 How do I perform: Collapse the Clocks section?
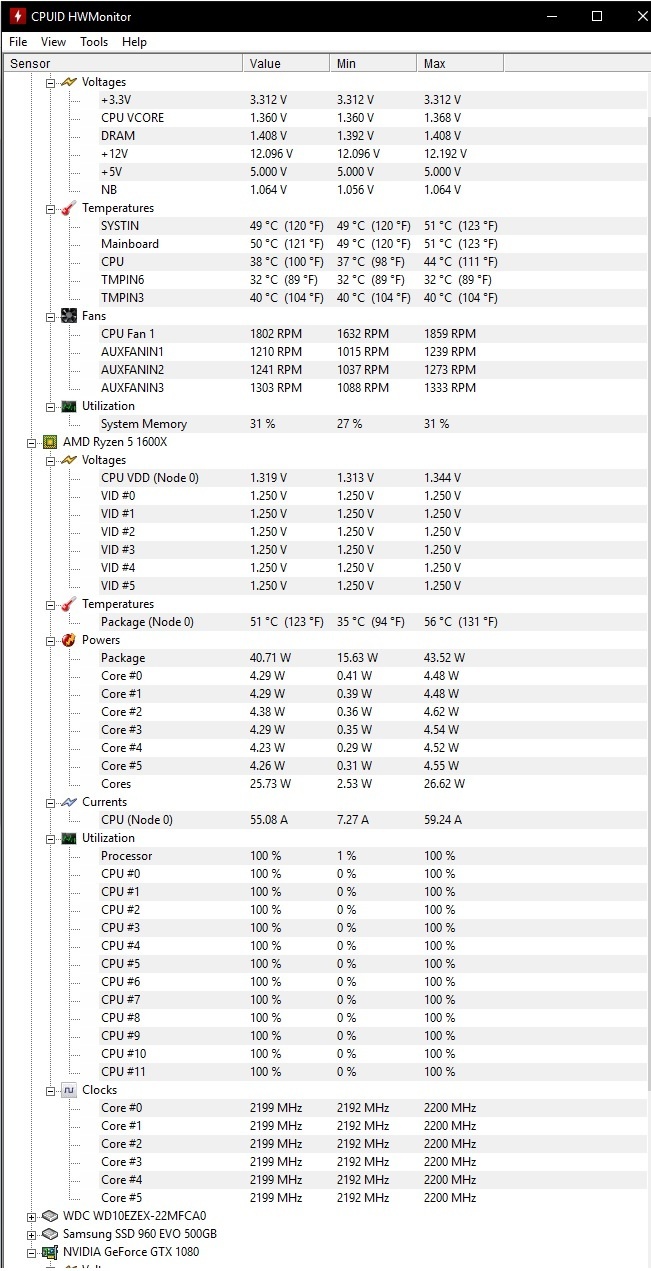click(x=50, y=1090)
